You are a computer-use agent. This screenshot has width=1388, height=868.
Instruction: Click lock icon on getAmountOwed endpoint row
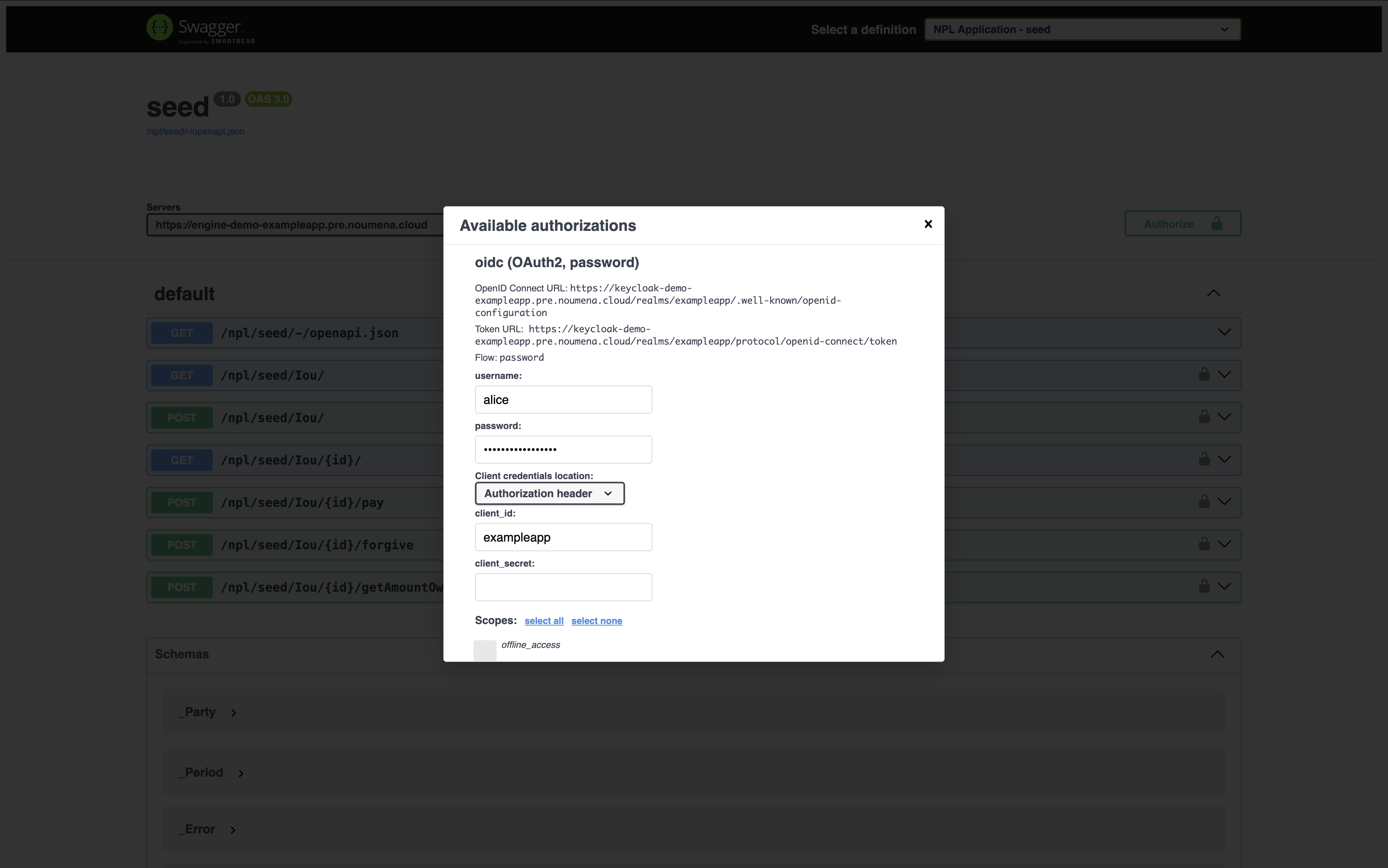tap(1204, 586)
